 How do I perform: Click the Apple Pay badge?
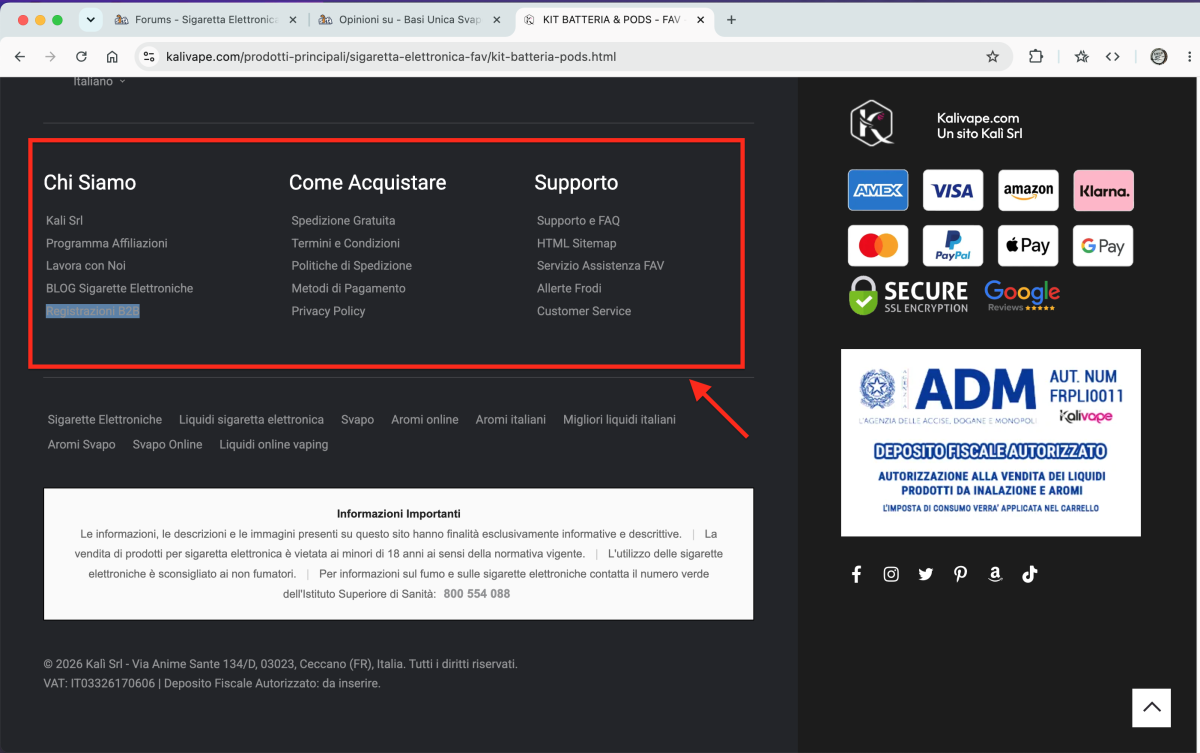tap(1028, 246)
